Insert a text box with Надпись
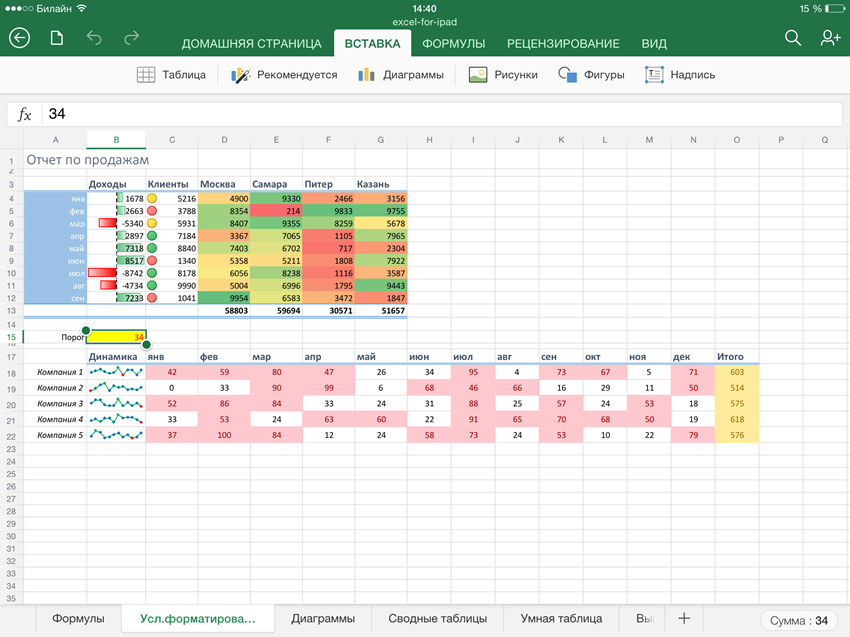 (680, 75)
